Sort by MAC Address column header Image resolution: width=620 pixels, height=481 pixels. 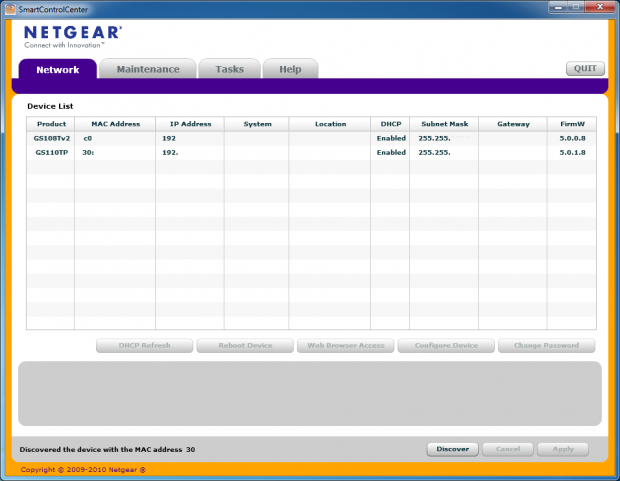coord(116,124)
